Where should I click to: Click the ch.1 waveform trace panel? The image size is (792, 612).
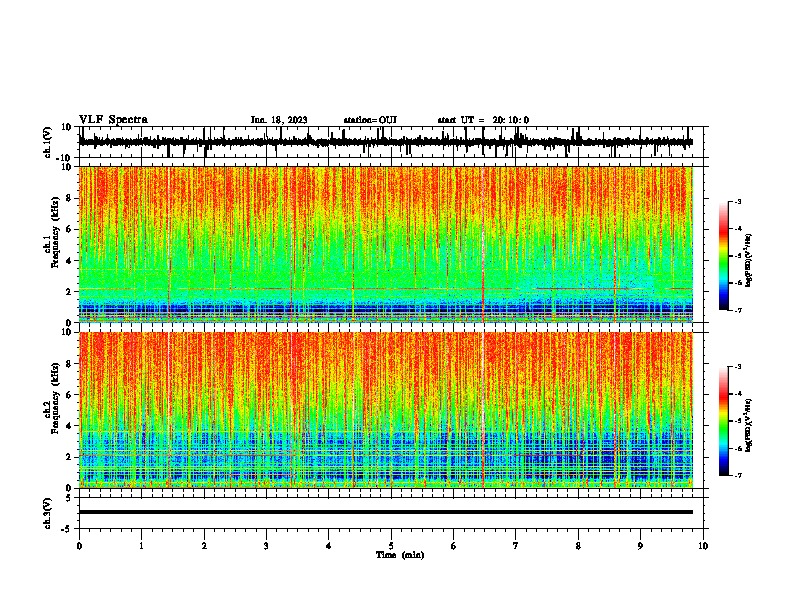point(391,142)
